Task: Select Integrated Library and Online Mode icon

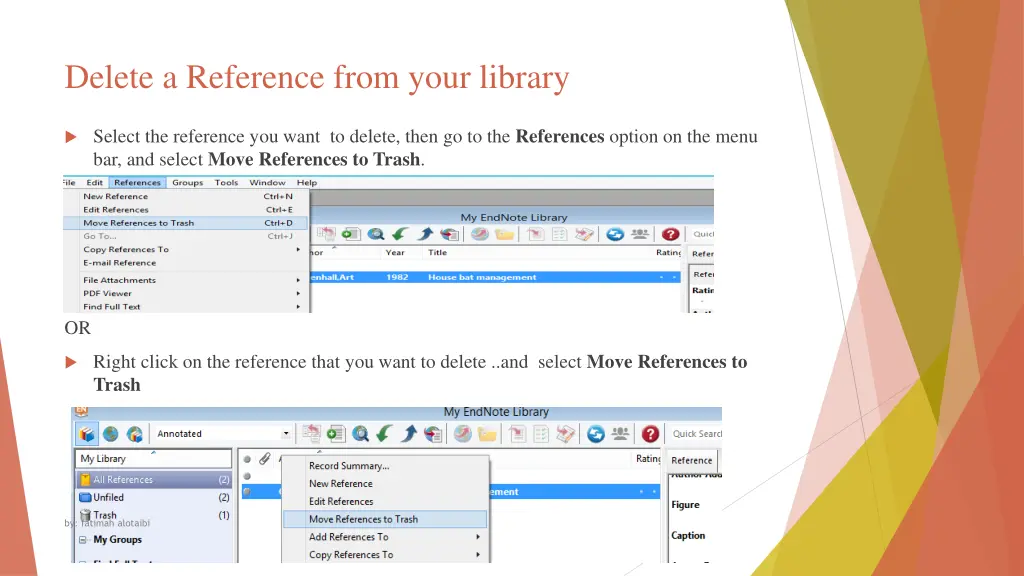Action: pyautogui.click(x=135, y=434)
